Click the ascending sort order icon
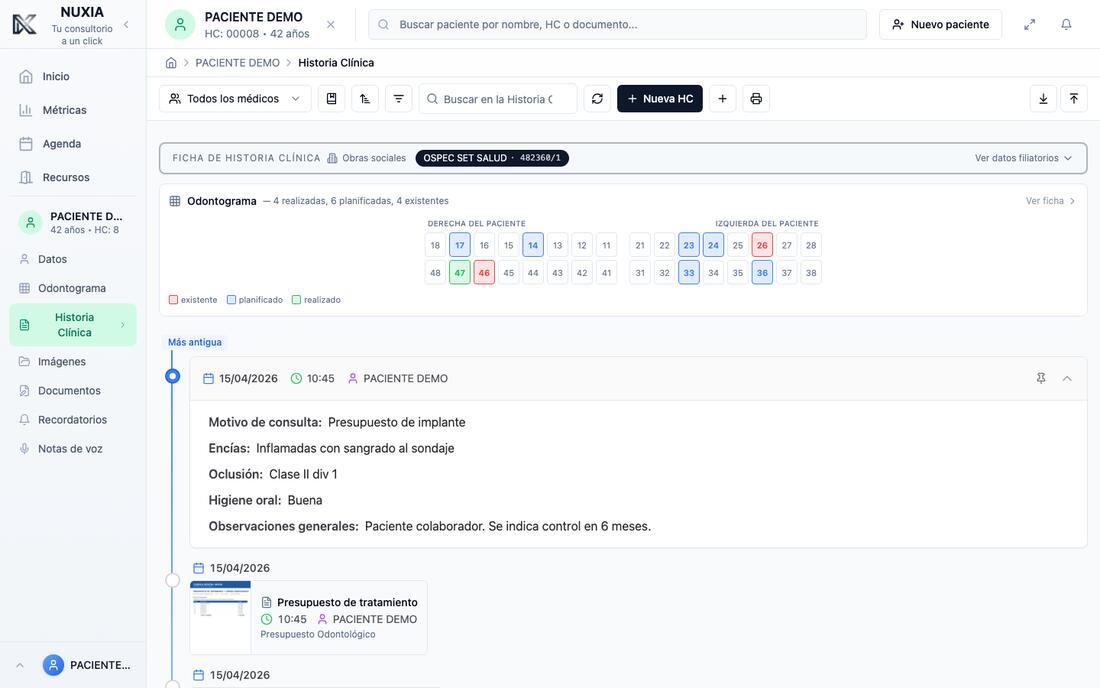 pyautogui.click(x=365, y=99)
